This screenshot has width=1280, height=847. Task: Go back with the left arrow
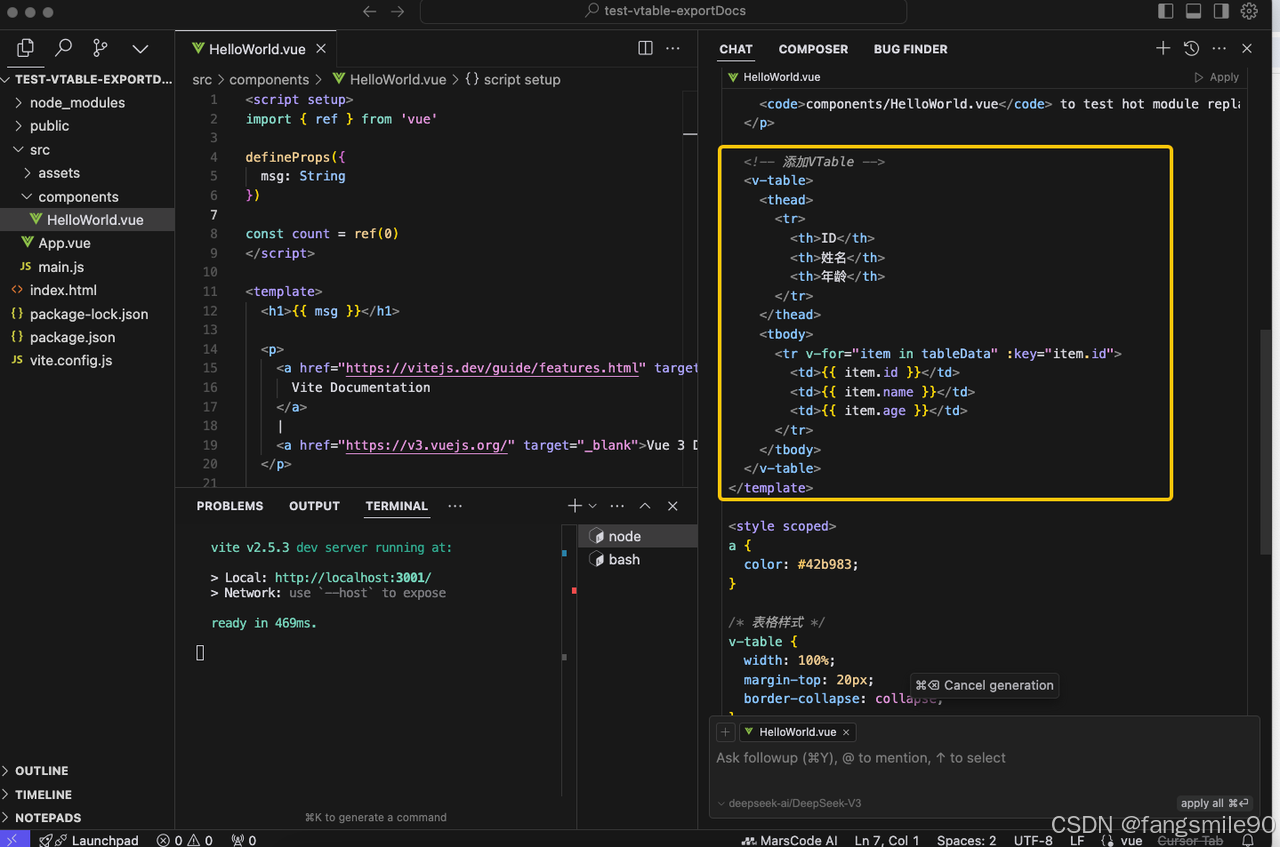pos(369,12)
